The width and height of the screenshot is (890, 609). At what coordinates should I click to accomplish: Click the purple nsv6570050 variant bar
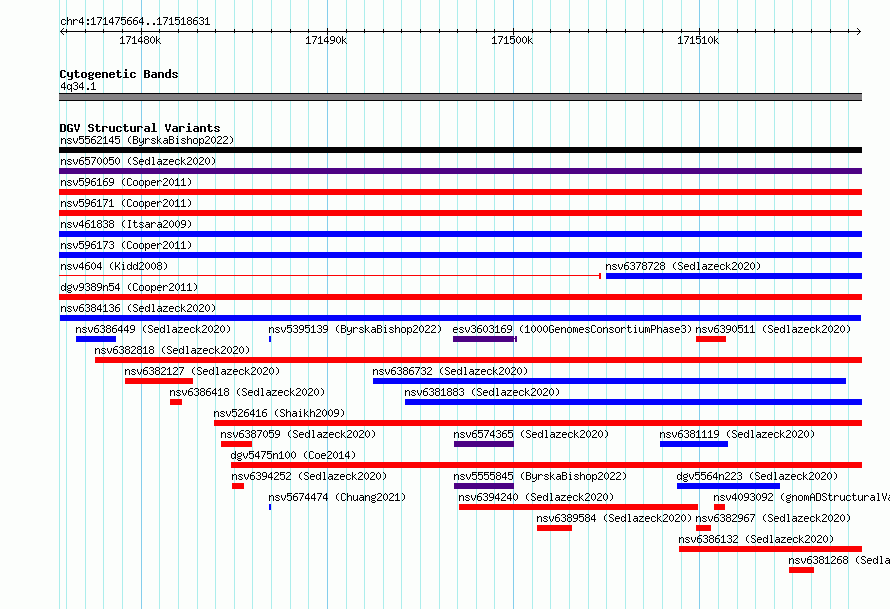point(460,171)
